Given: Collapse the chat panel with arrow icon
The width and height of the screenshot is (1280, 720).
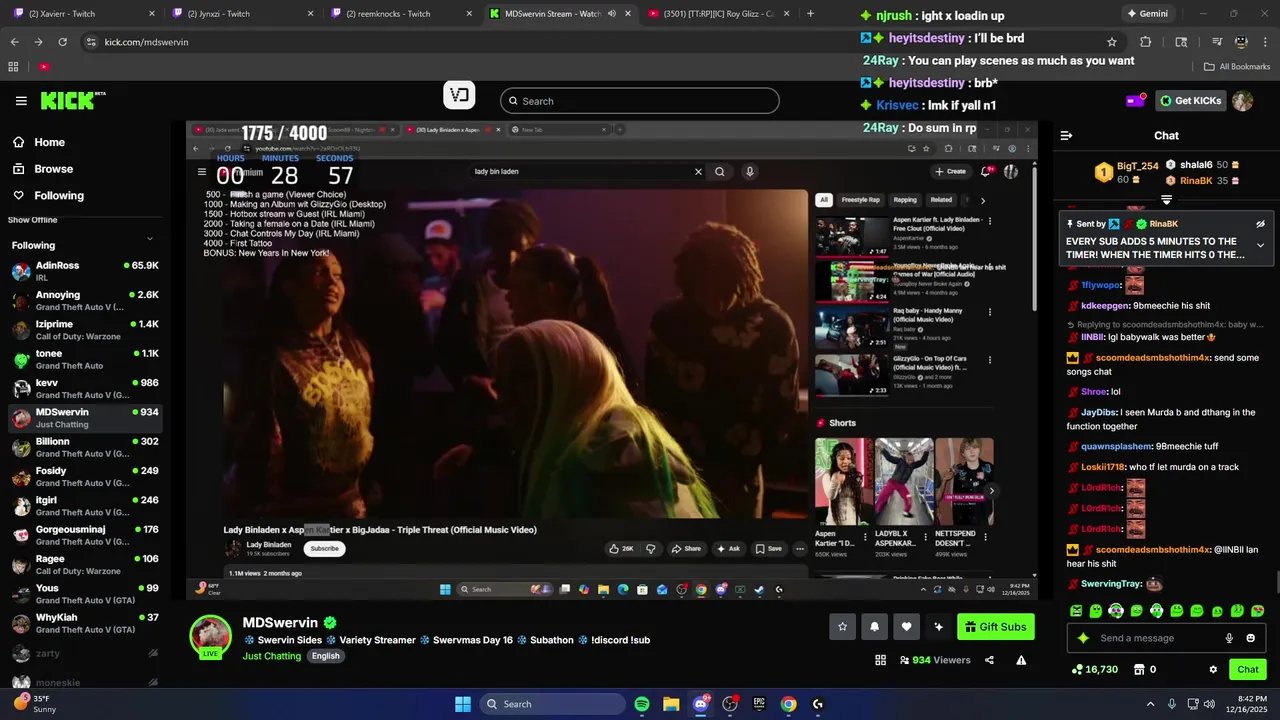Looking at the screenshot, I should click(x=1066, y=135).
